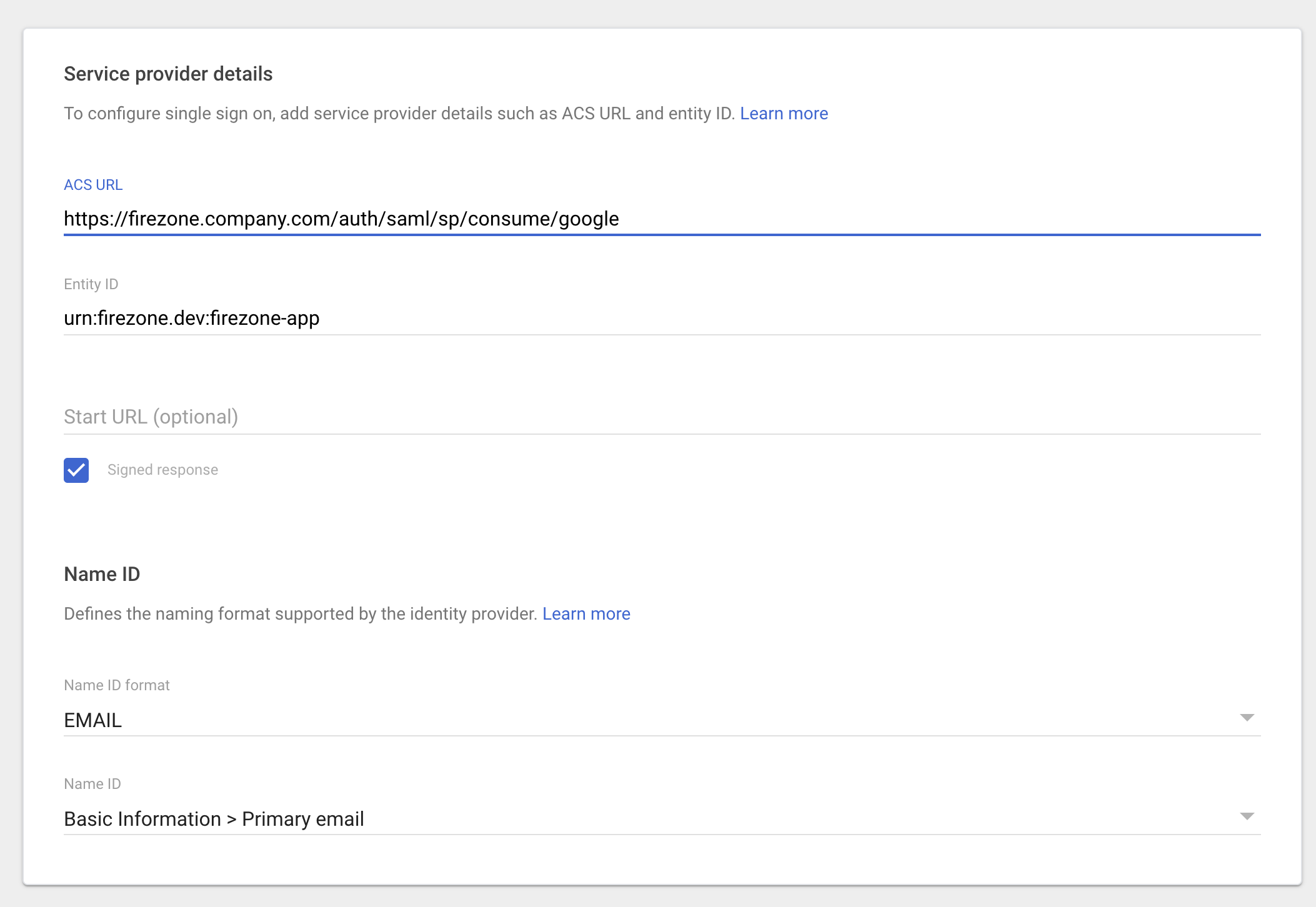Click the ACS URL input field

coord(661,219)
